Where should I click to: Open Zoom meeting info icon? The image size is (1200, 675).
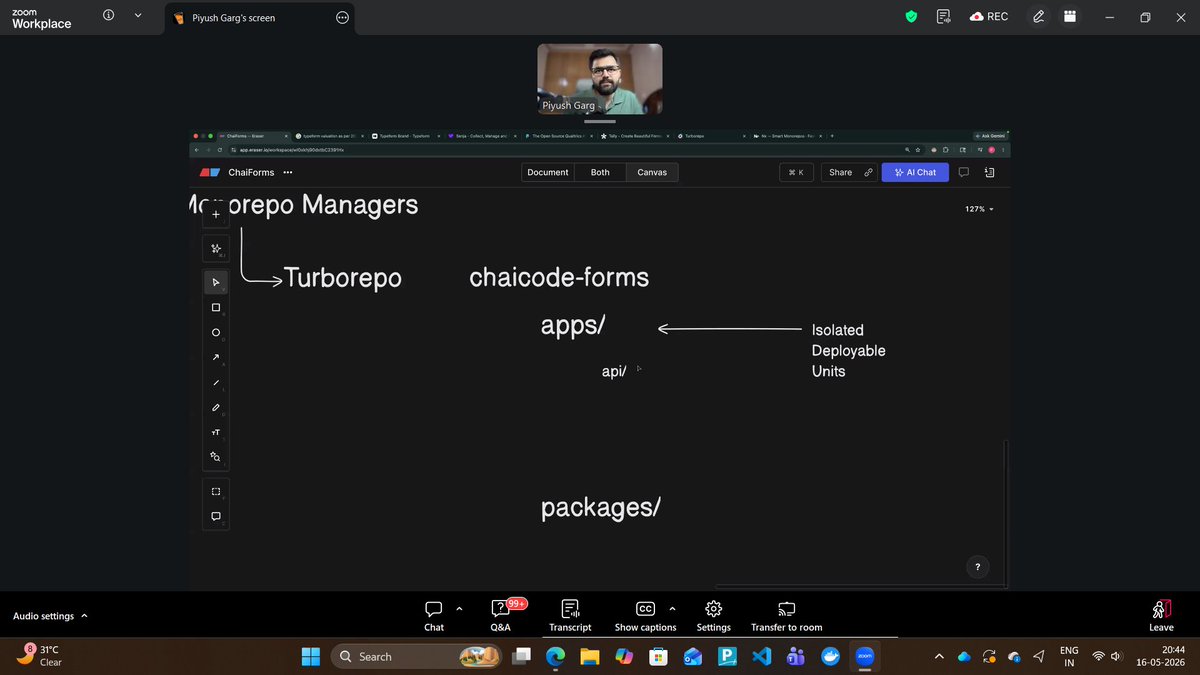click(109, 15)
